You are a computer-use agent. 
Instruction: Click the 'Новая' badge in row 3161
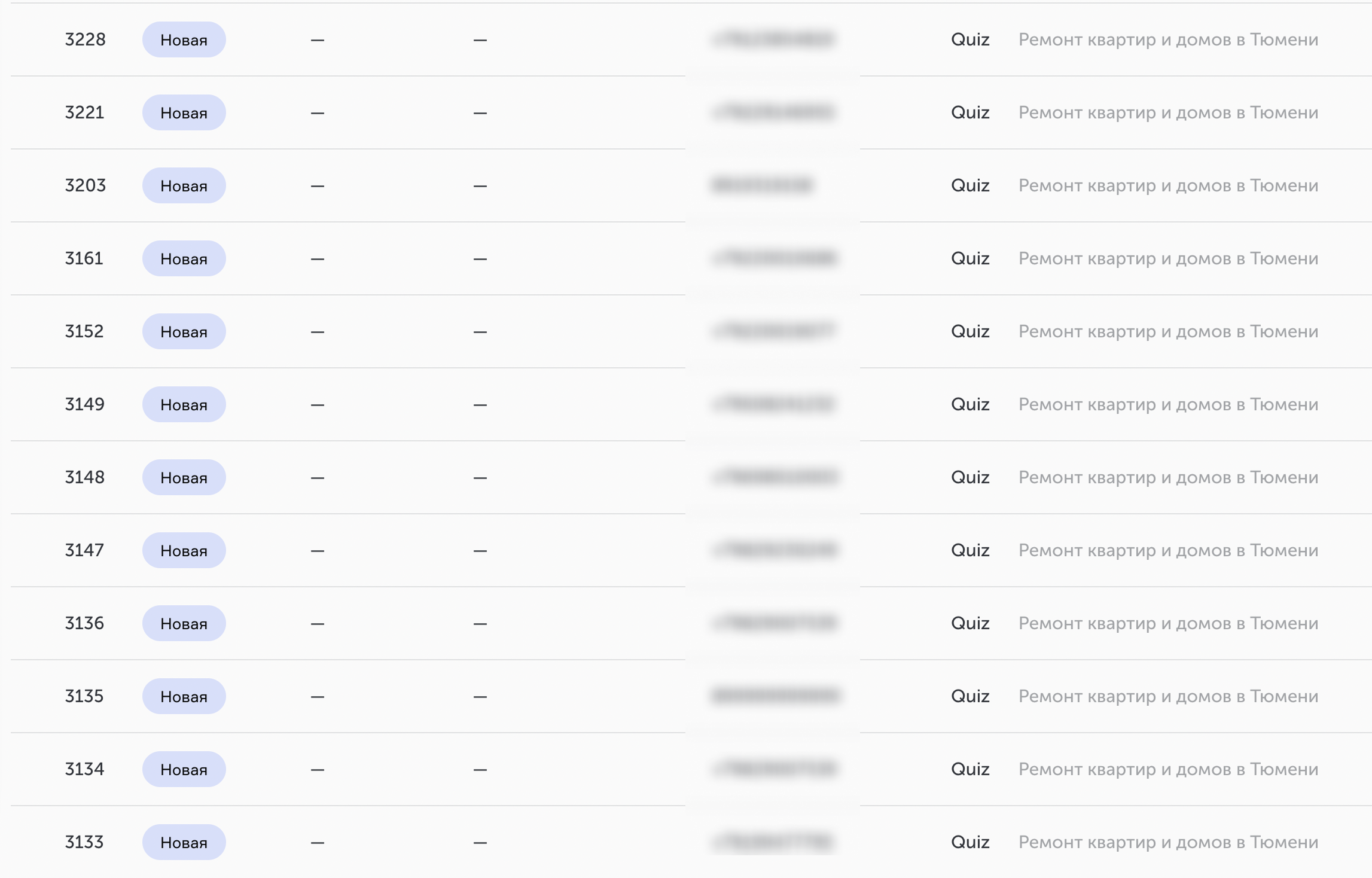tap(184, 258)
